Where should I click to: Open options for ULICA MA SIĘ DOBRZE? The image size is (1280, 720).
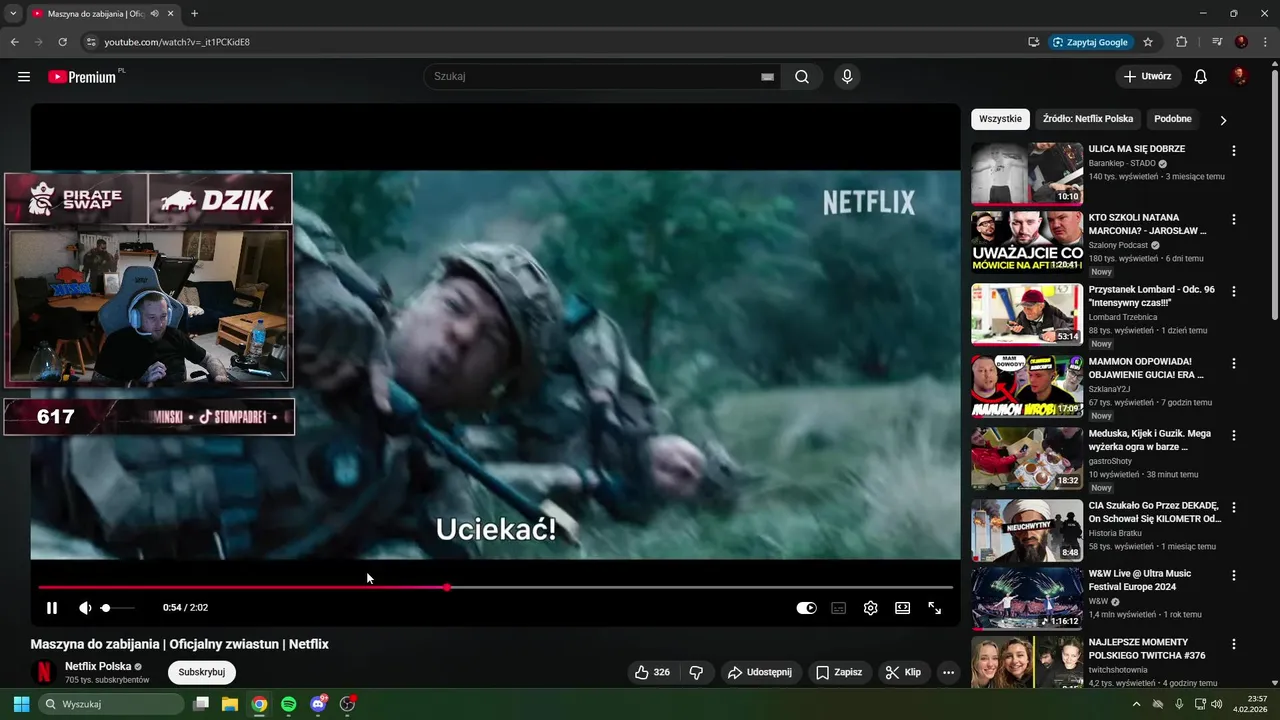click(x=1233, y=151)
